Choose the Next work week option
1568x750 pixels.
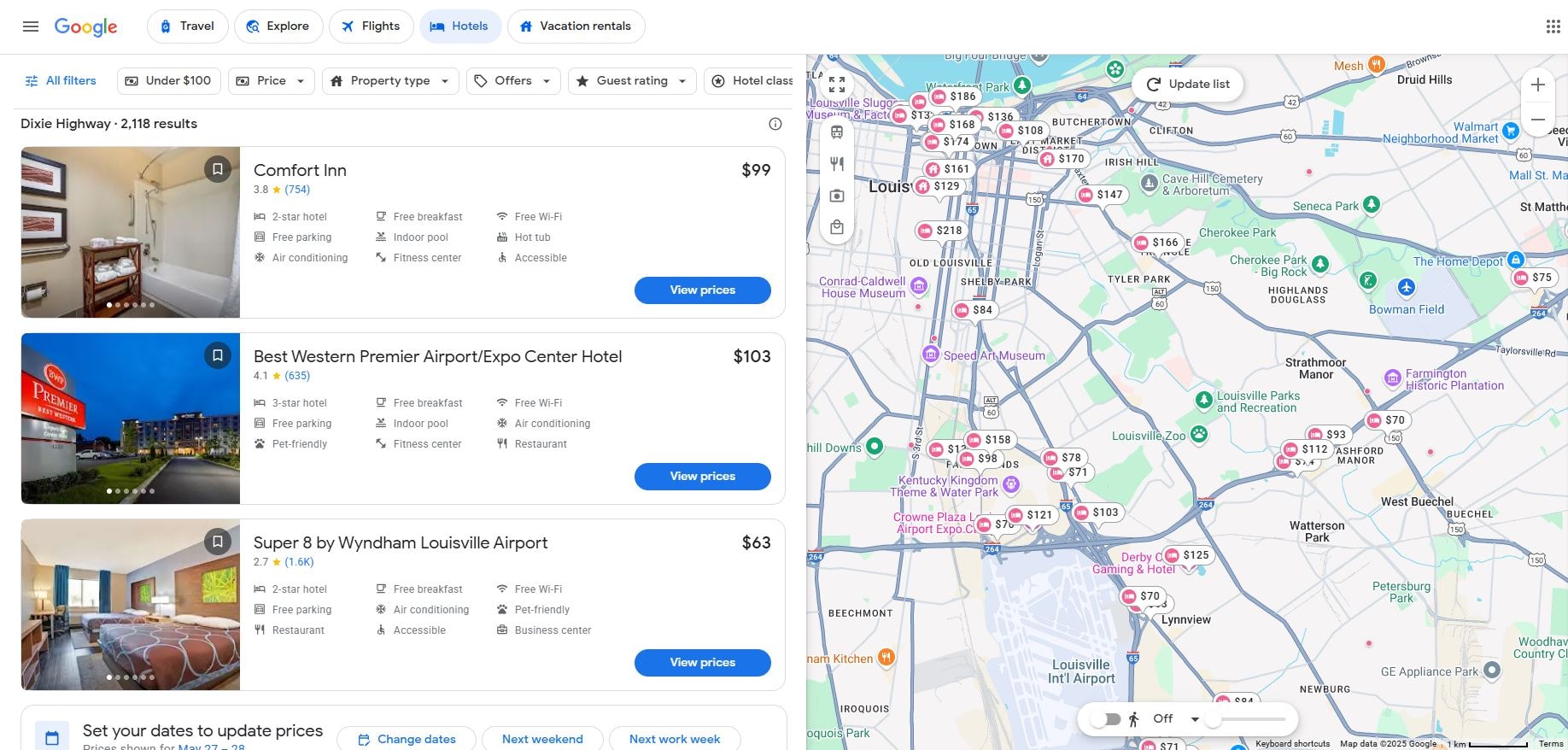pyautogui.click(x=675, y=739)
